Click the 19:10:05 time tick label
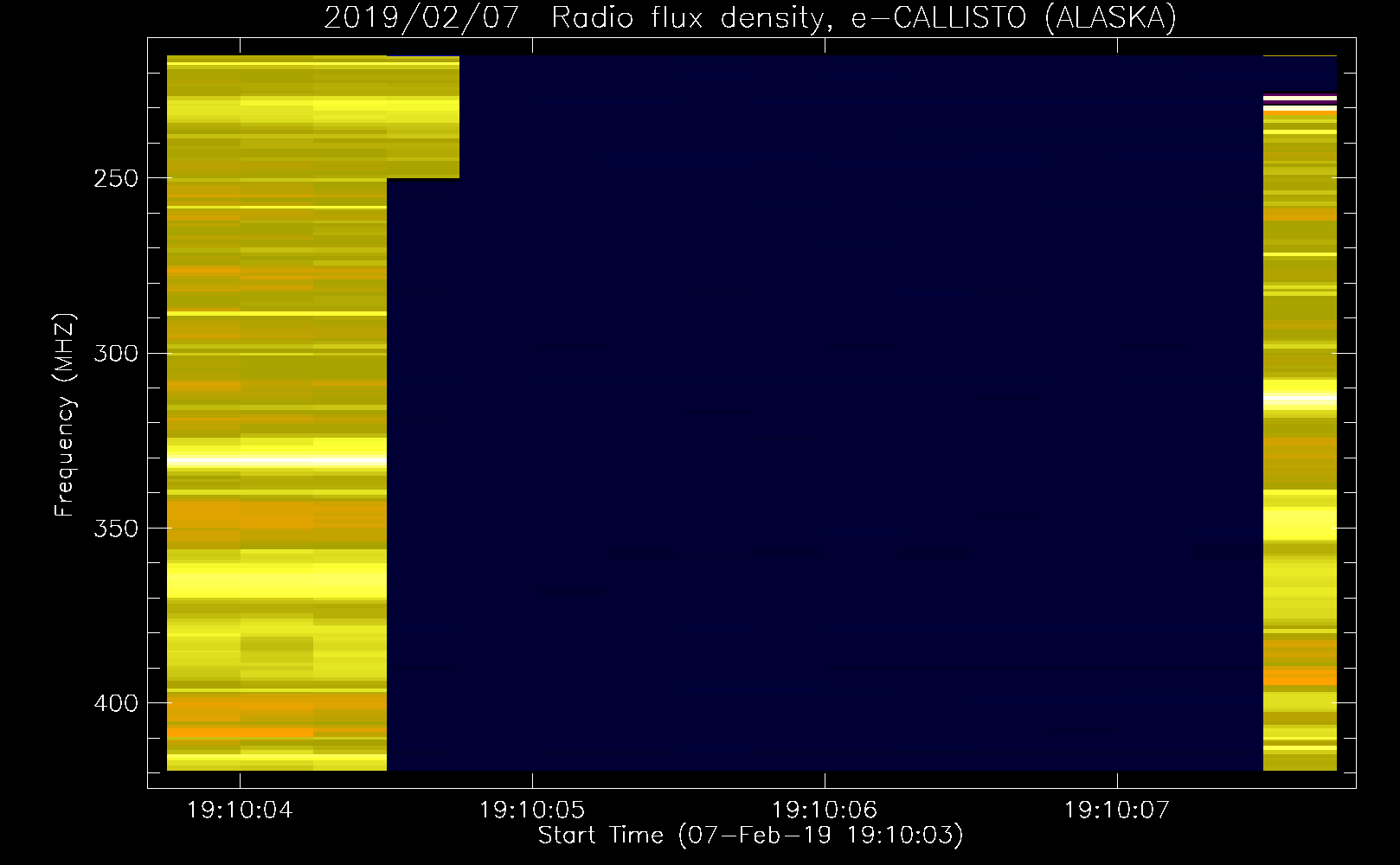 [x=532, y=810]
